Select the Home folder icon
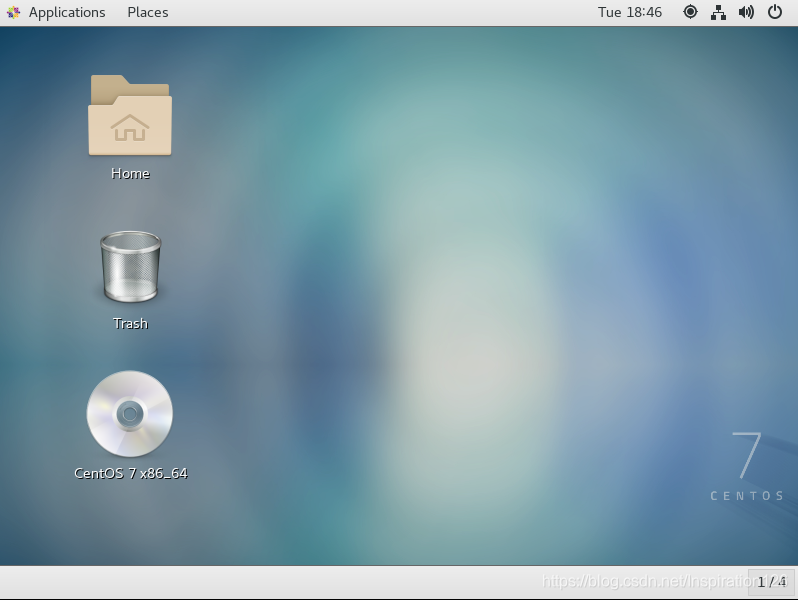798x600 pixels. coord(130,115)
